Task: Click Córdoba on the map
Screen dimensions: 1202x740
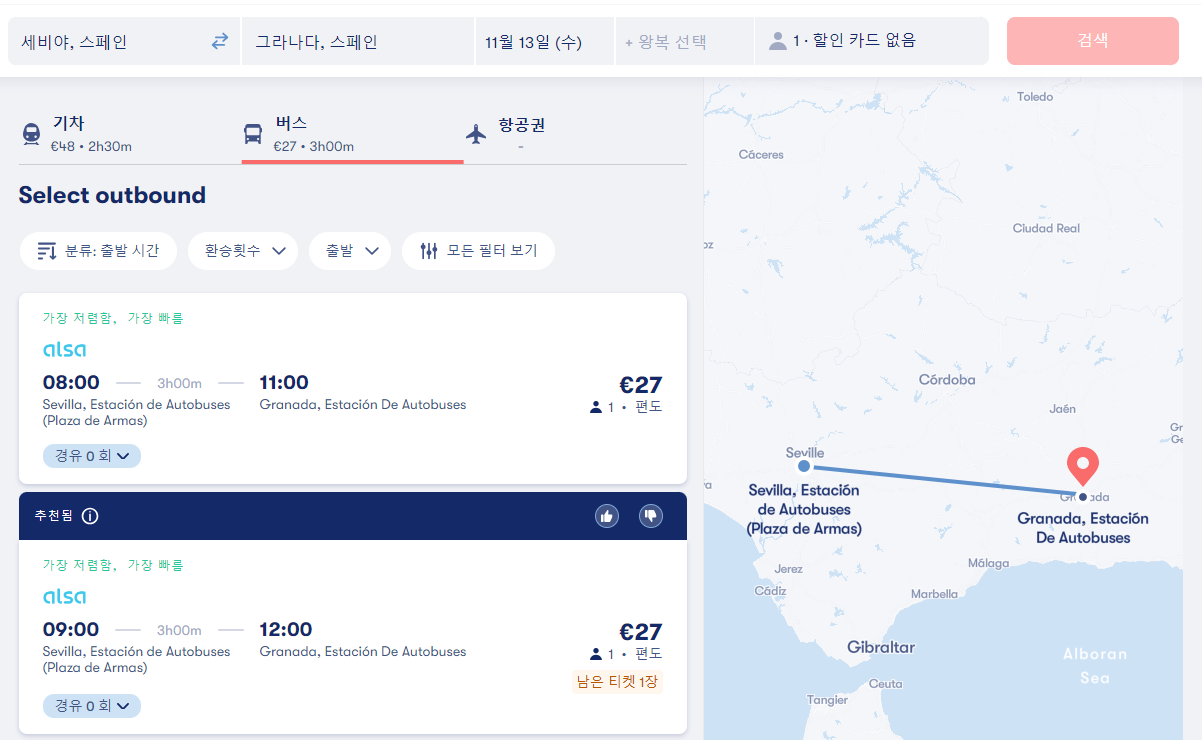Action: point(947,380)
